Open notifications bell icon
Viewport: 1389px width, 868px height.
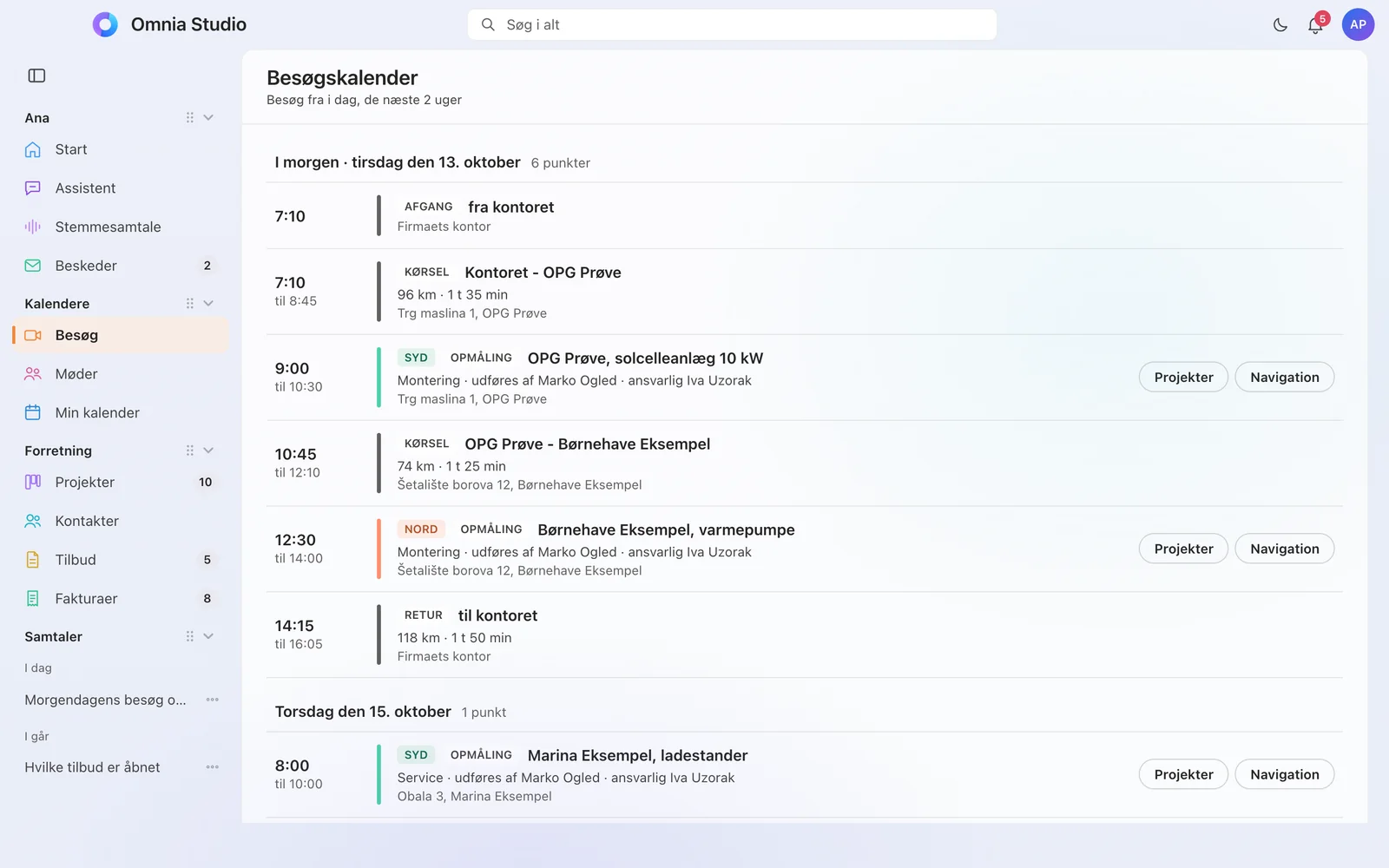1315,25
